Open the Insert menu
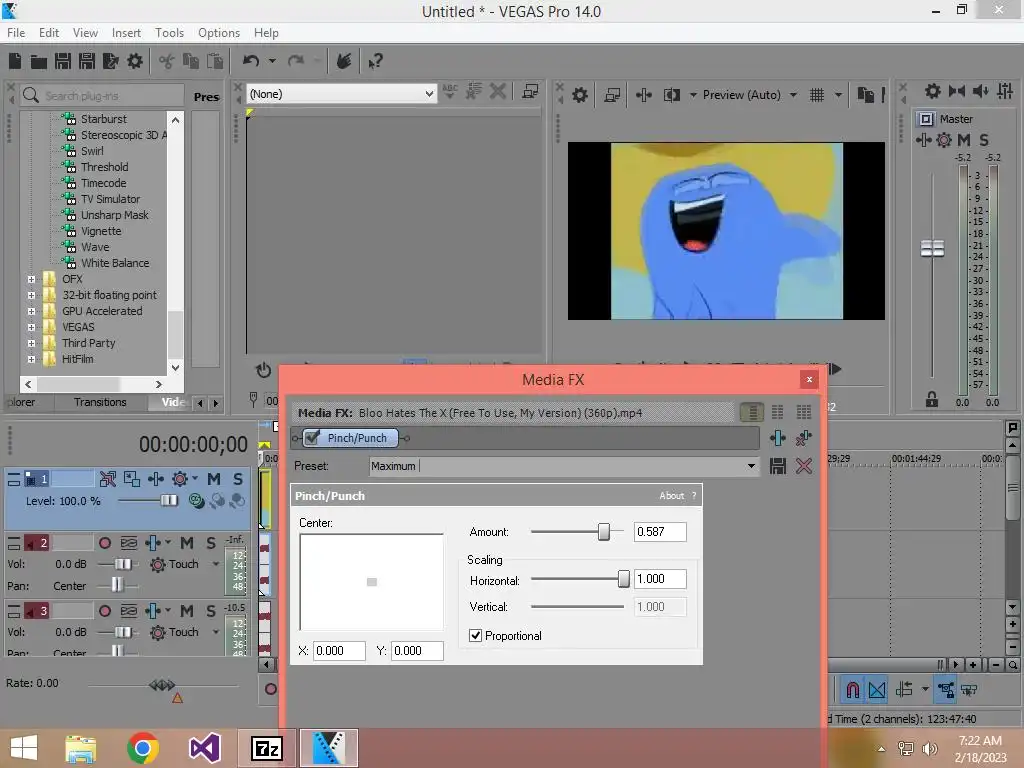Screen dimensions: 1024x768 [x=126, y=33]
